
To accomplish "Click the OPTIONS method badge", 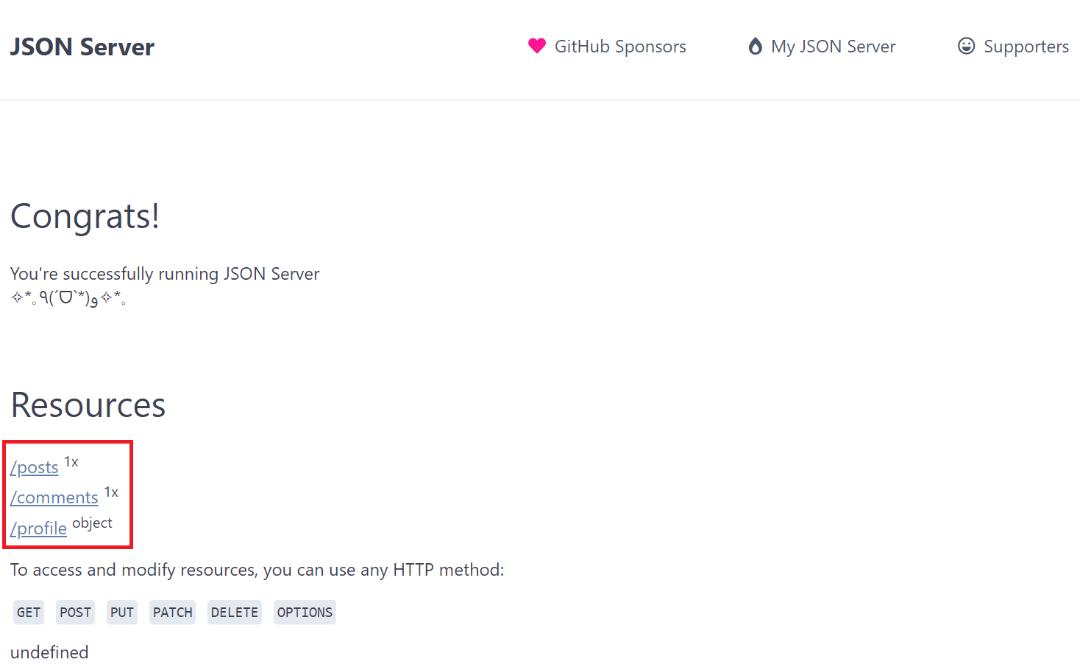I will (304, 612).
